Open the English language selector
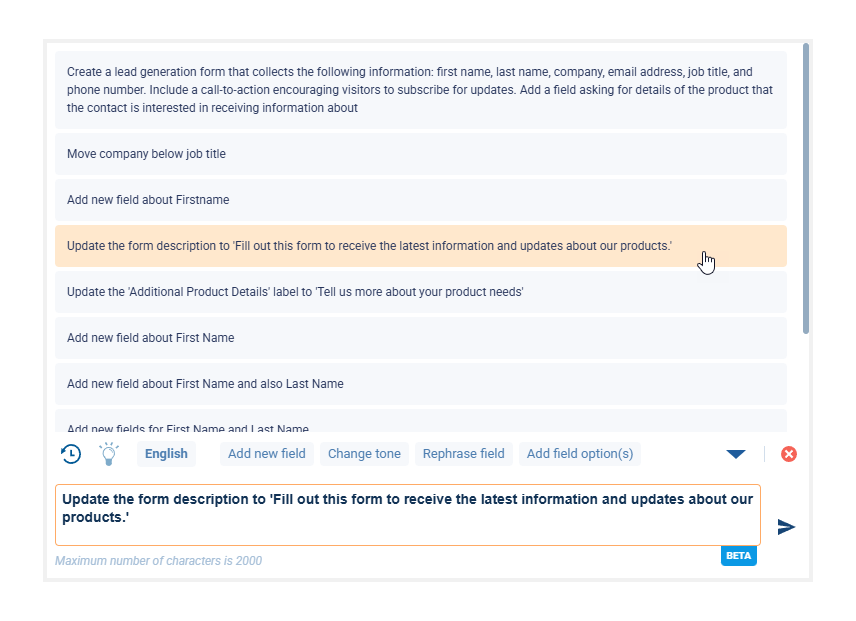This screenshot has height=621, width=856. pyautogui.click(x=166, y=454)
